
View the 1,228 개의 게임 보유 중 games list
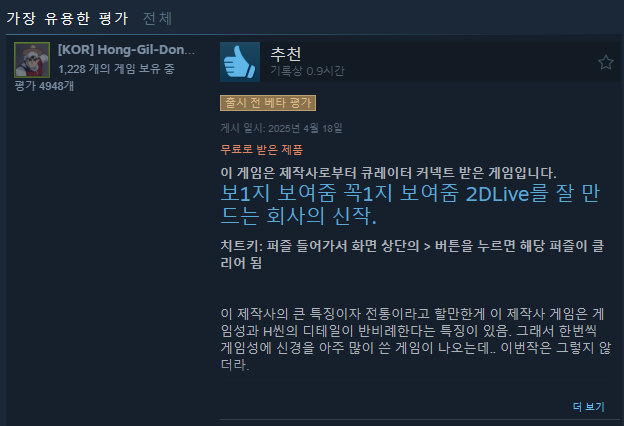point(116,69)
